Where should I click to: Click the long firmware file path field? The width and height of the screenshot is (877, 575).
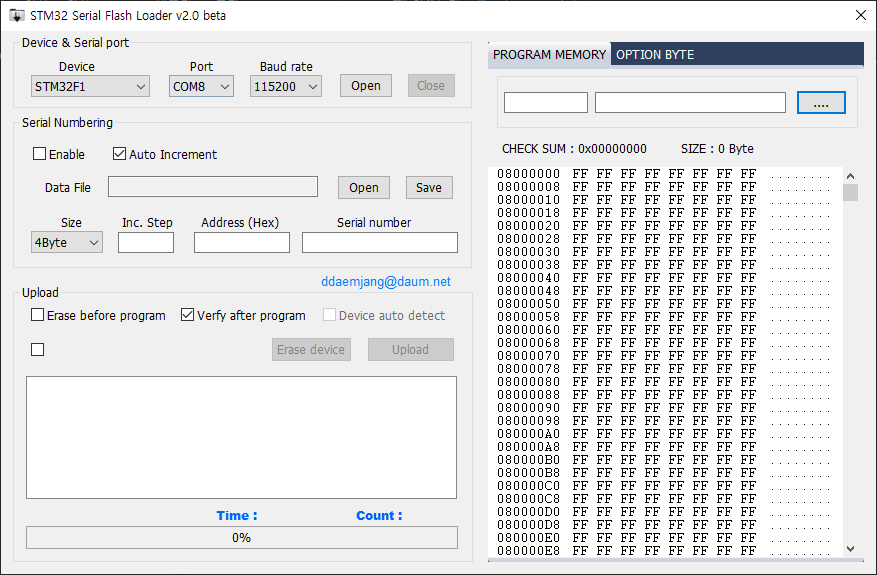pos(690,102)
